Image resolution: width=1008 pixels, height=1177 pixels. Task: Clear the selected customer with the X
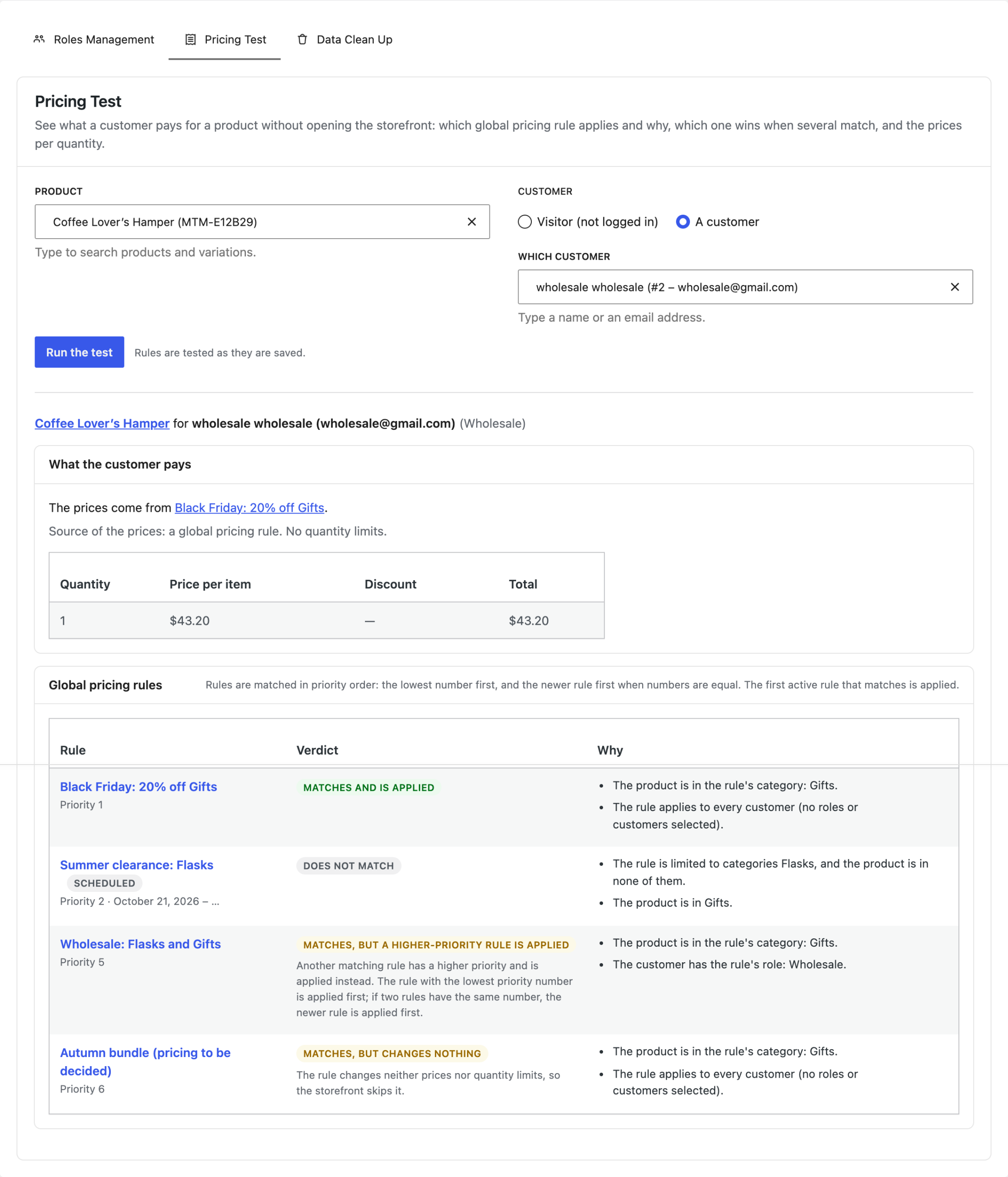[955, 287]
